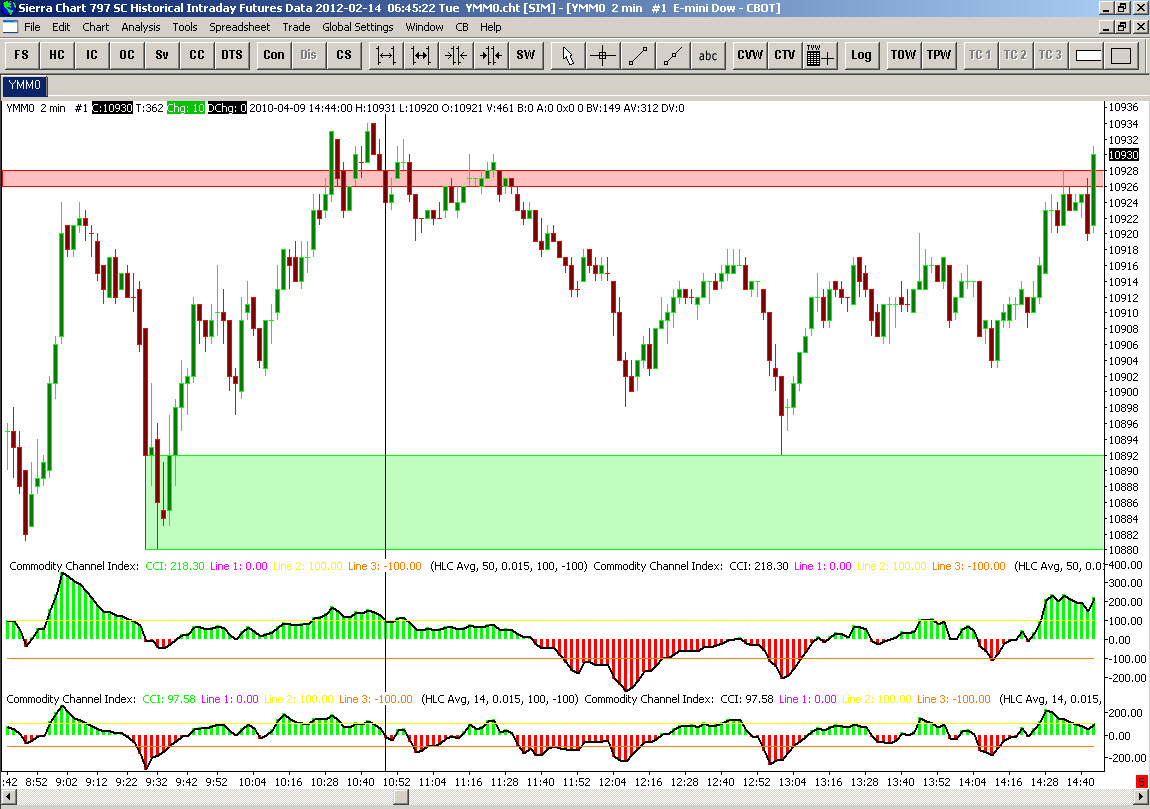
Task: Open the Spreadsheet menu
Action: coord(240,27)
